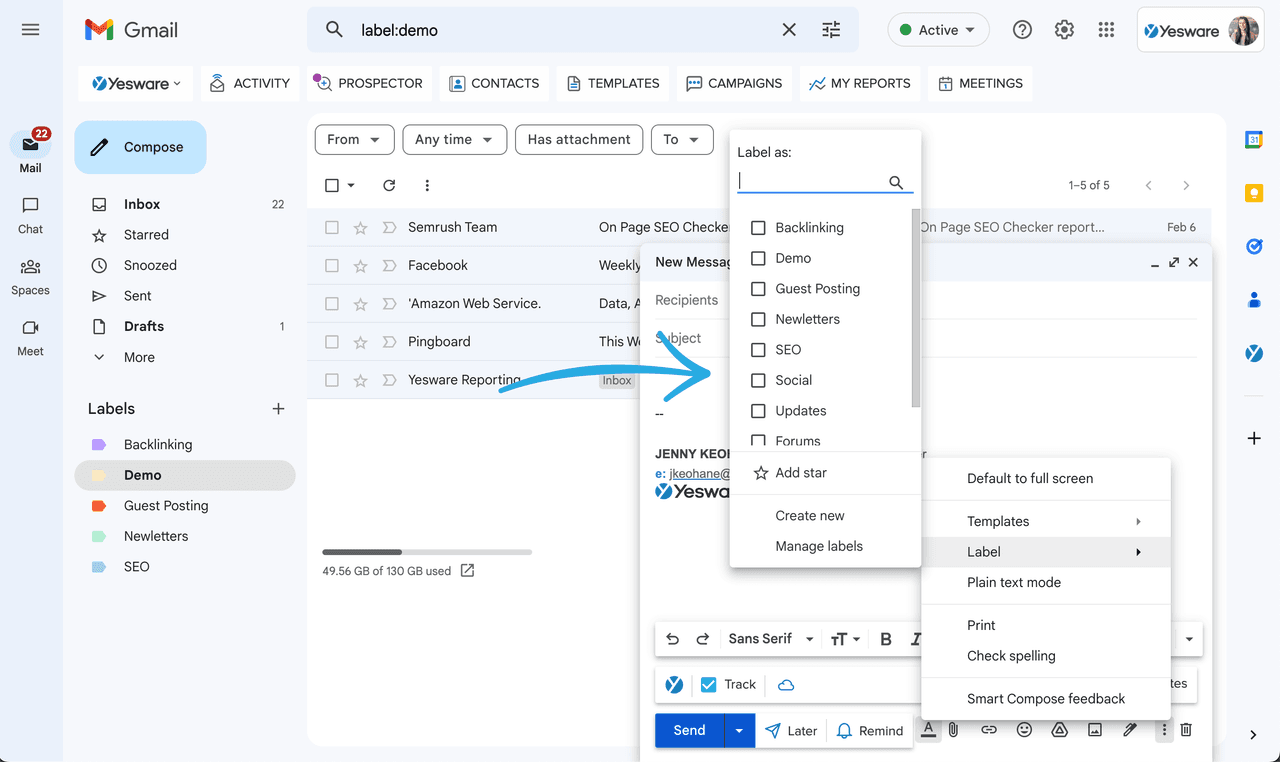
Task: Open Google Calendar from side panel
Action: point(1254,140)
